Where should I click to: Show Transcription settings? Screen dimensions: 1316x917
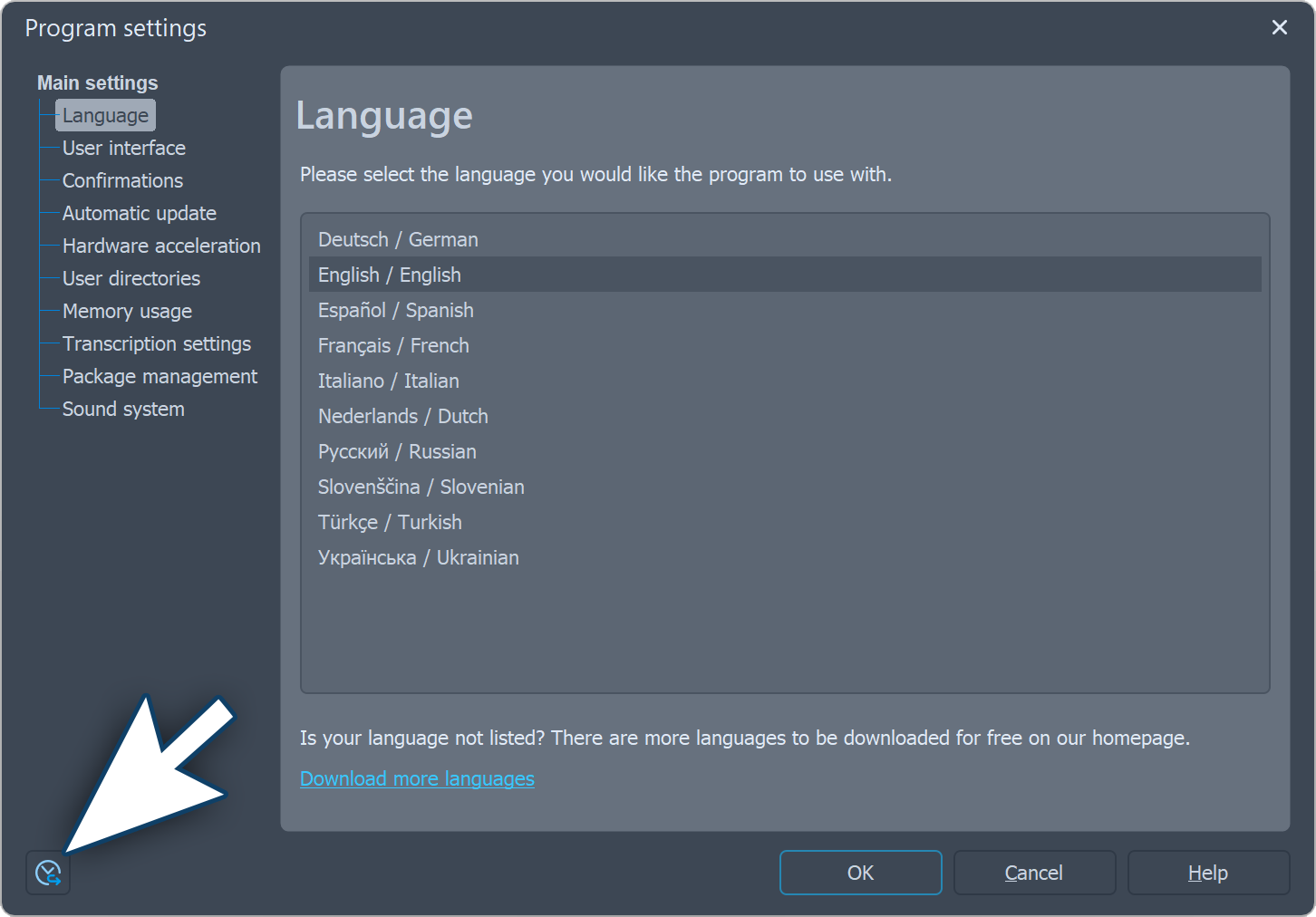click(x=156, y=343)
